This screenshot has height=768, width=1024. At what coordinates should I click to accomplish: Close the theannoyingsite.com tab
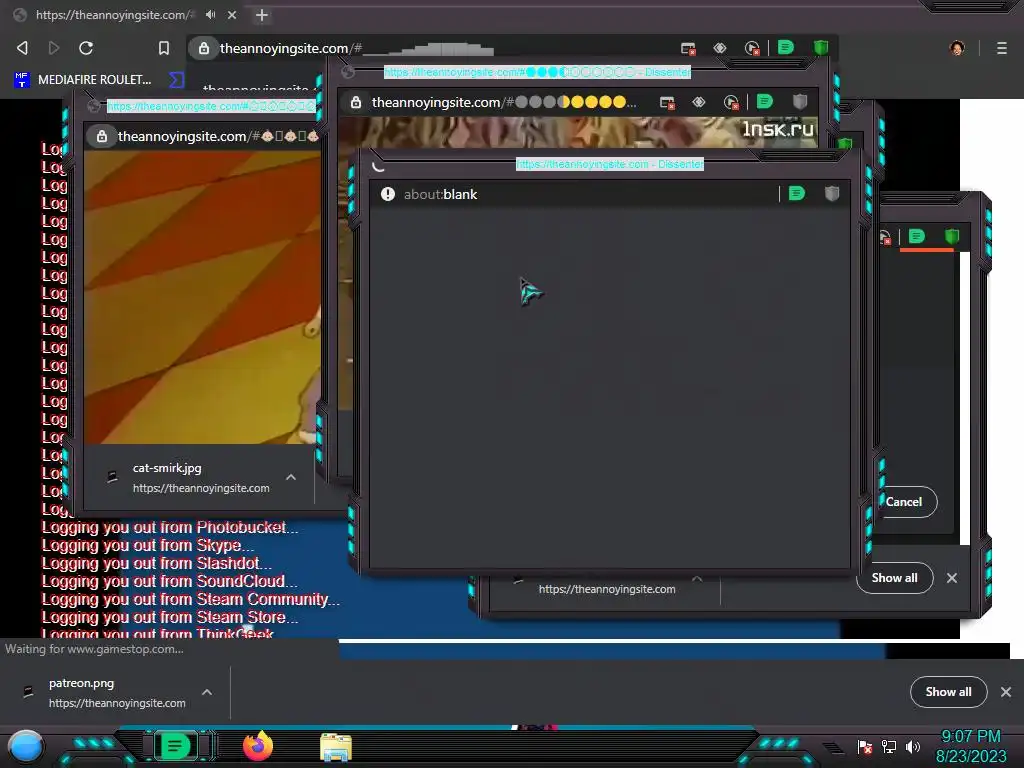click(x=232, y=14)
